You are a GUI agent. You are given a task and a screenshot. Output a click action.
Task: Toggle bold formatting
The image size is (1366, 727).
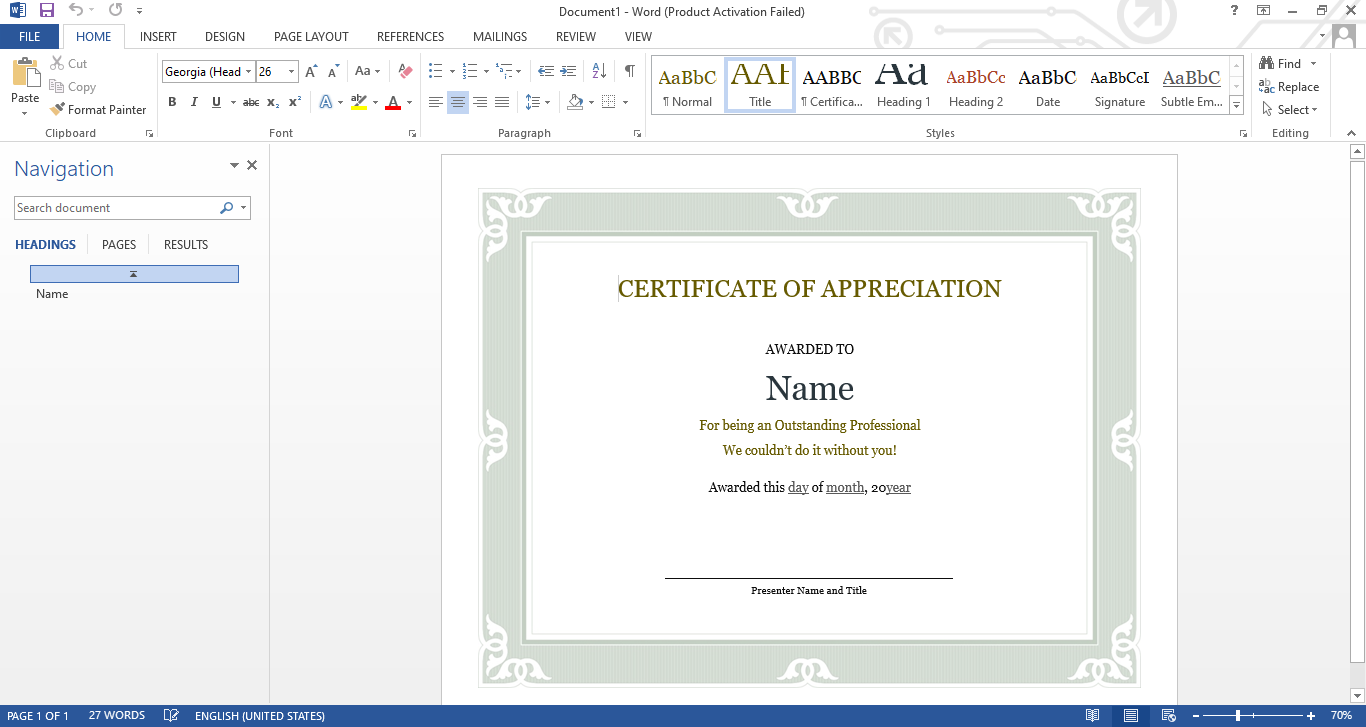[x=171, y=101]
